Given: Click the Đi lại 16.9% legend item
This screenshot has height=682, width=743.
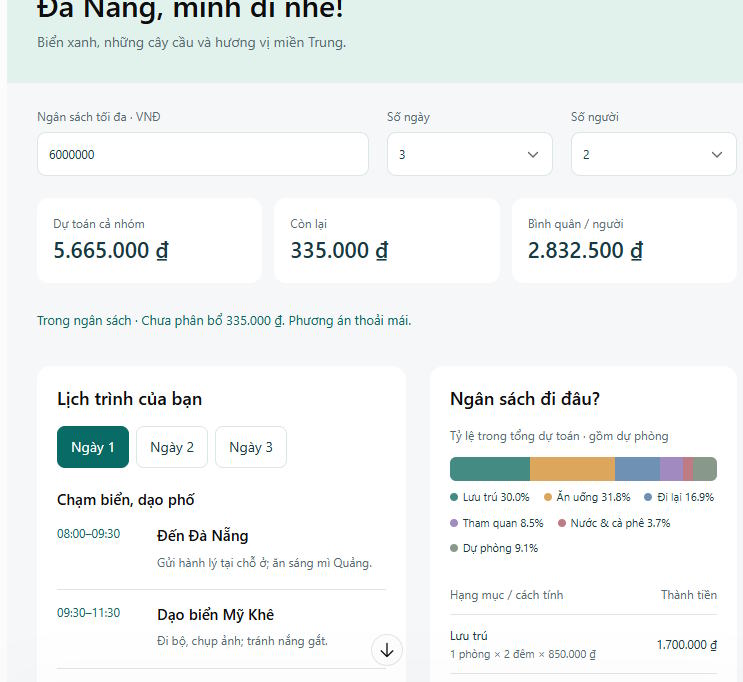Looking at the screenshot, I should tap(679, 497).
